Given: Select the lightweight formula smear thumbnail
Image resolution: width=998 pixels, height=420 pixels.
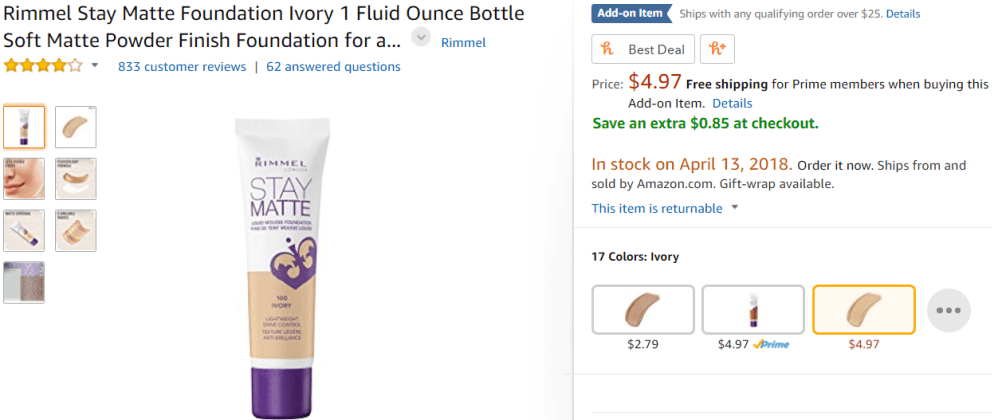Looking at the screenshot, I should 76,178.
